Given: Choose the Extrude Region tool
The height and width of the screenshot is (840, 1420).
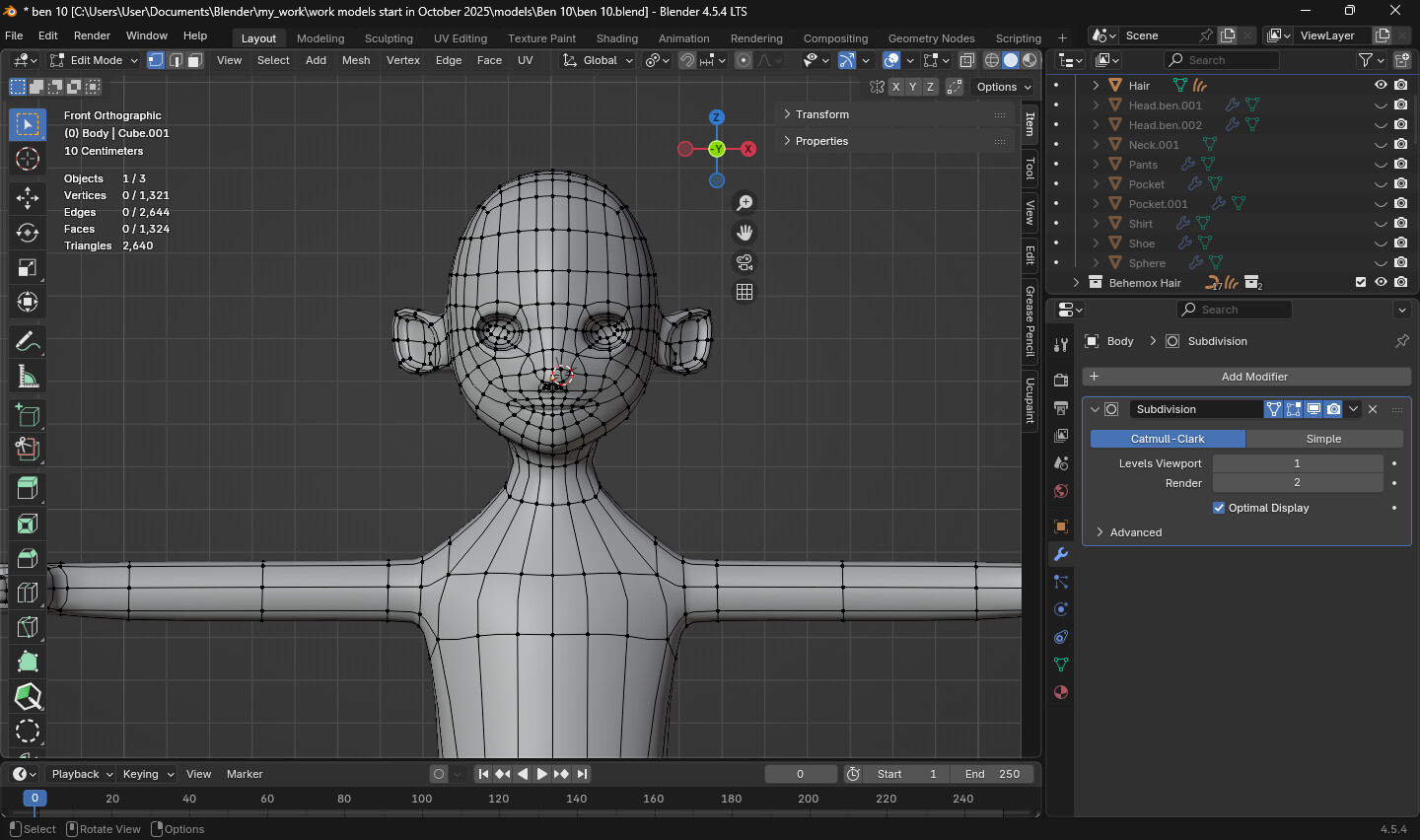Looking at the screenshot, I should [28, 488].
